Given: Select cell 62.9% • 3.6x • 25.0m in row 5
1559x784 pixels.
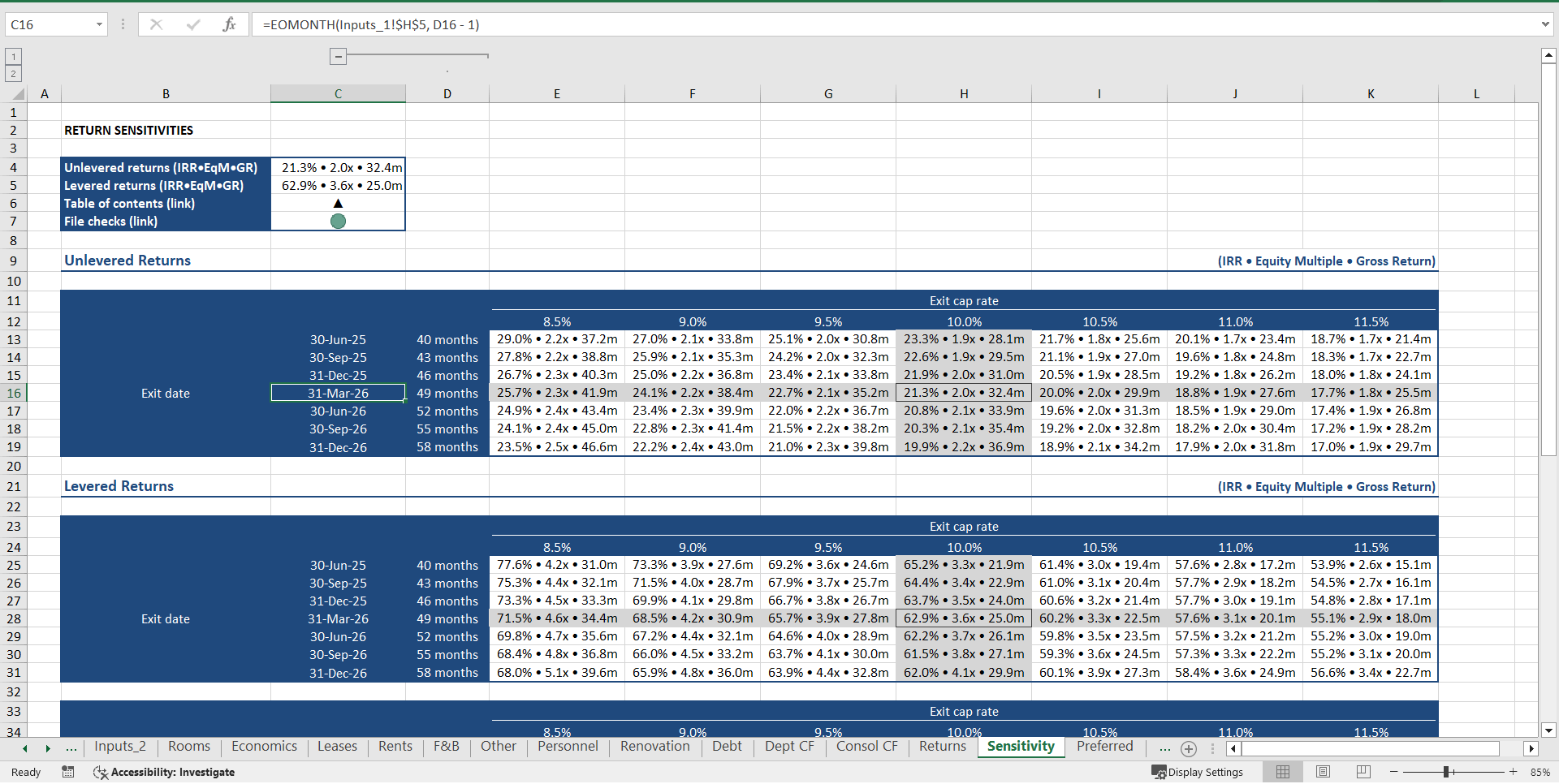Looking at the screenshot, I should [338, 185].
